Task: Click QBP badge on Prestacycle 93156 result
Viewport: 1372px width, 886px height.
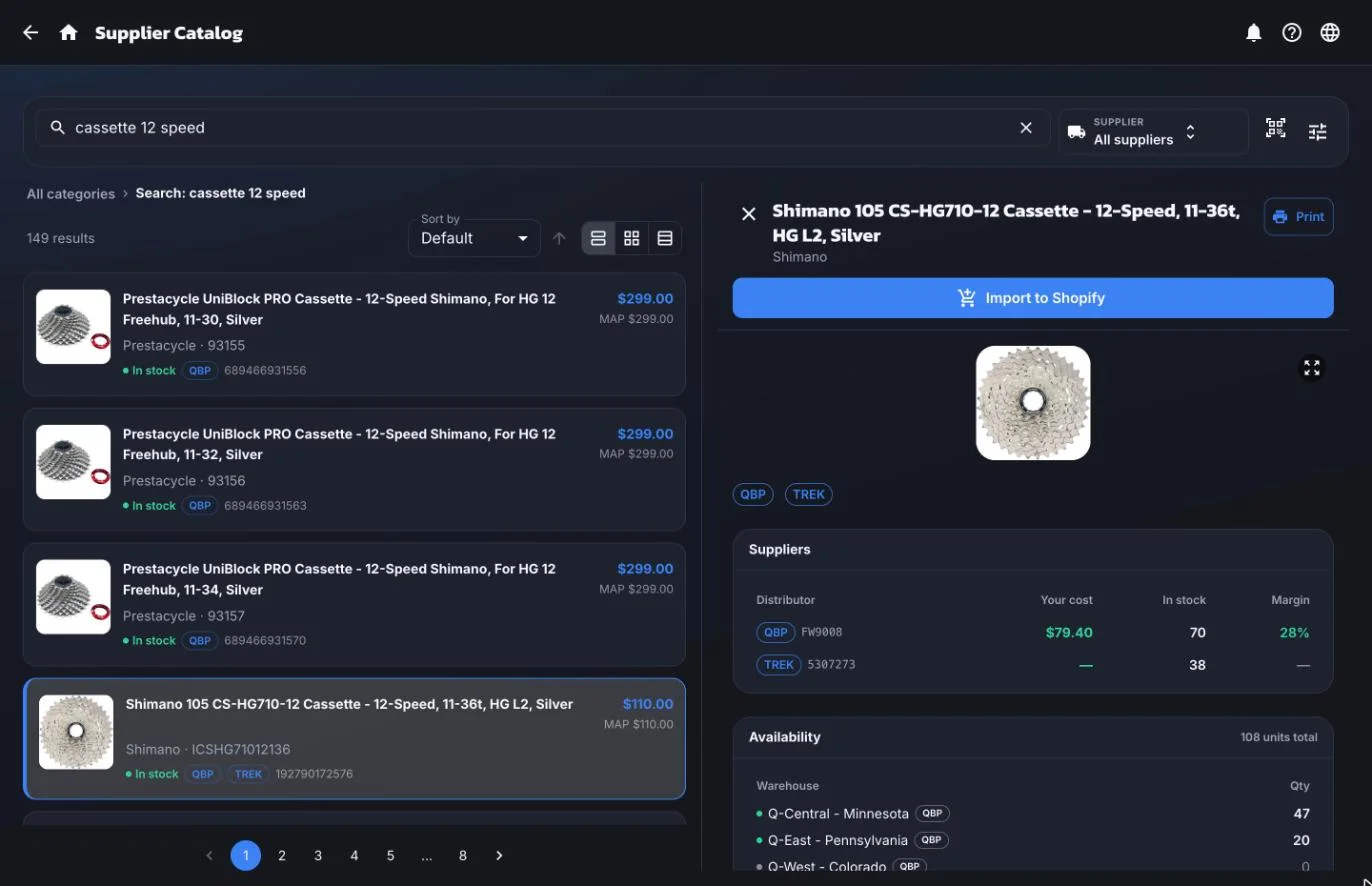Action: (200, 506)
